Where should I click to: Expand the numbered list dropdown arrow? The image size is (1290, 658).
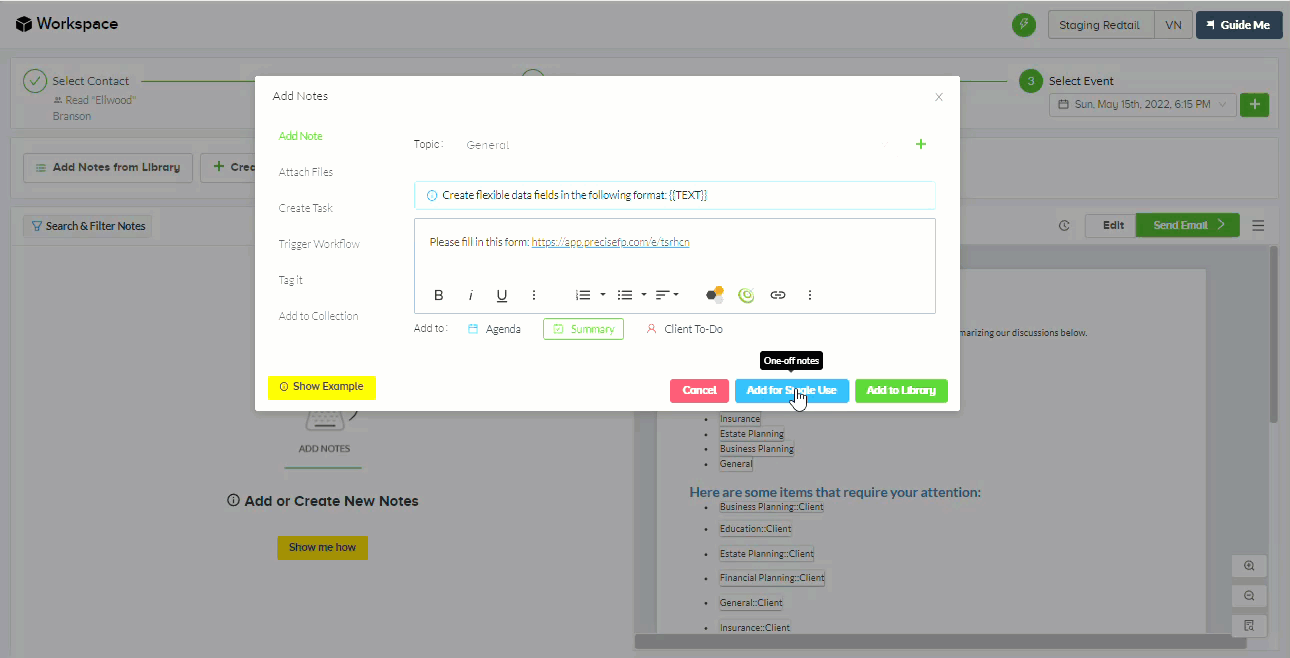click(x=602, y=295)
